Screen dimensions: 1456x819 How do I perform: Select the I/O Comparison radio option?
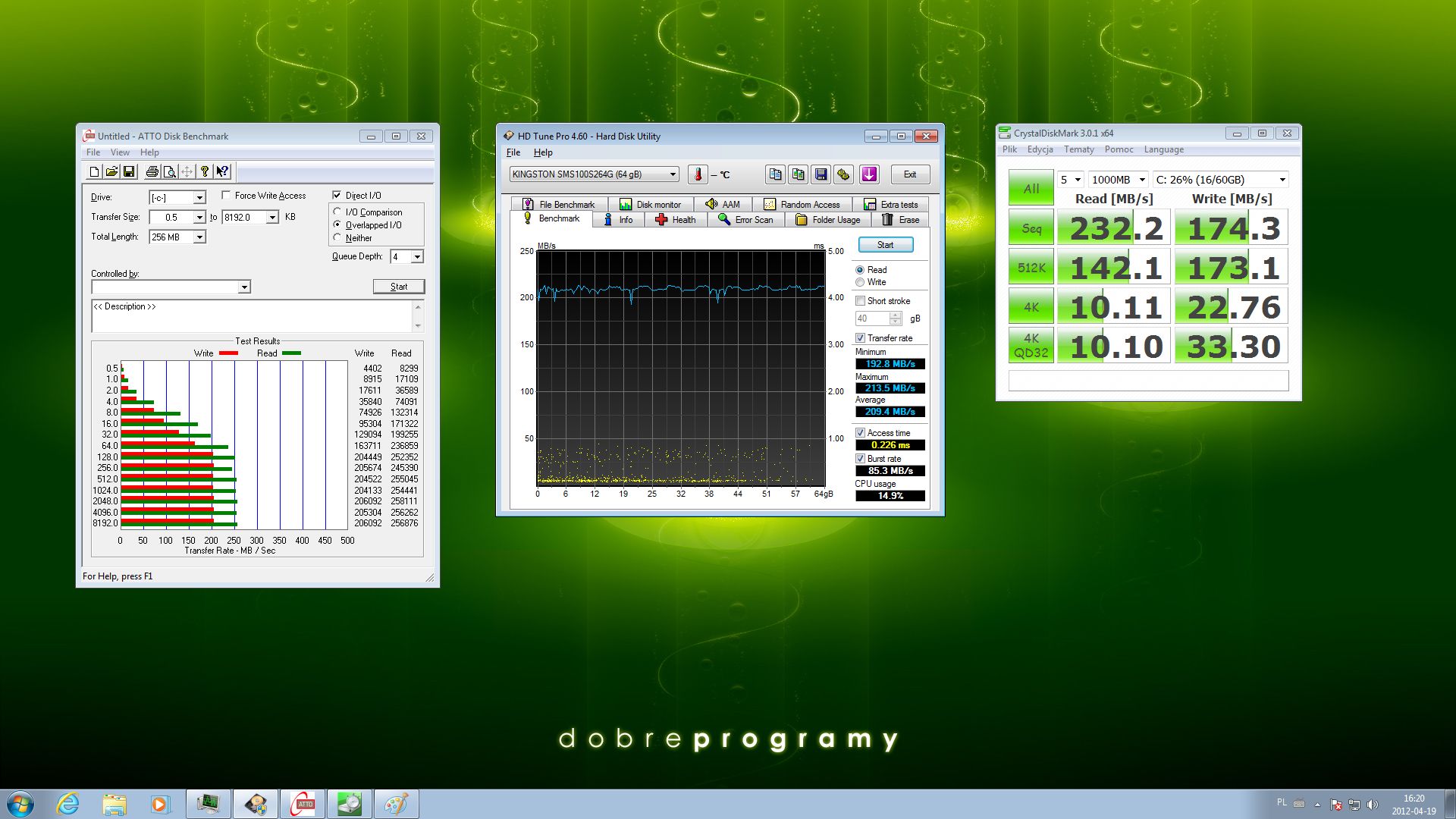(x=337, y=212)
